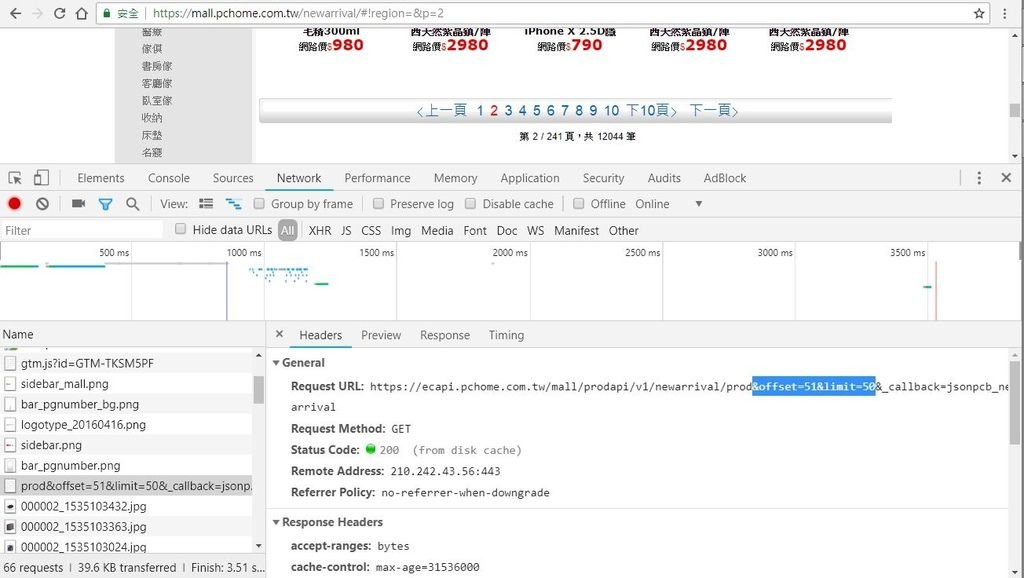Open the AdBlock tab
The height and width of the screenshot is (578, 1024).
click(x=724, y=178)
